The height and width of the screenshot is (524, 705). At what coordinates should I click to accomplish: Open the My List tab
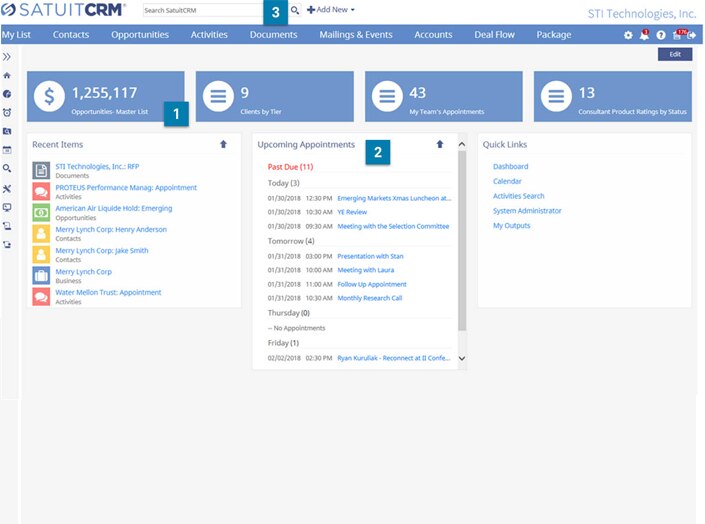[16, 35]
